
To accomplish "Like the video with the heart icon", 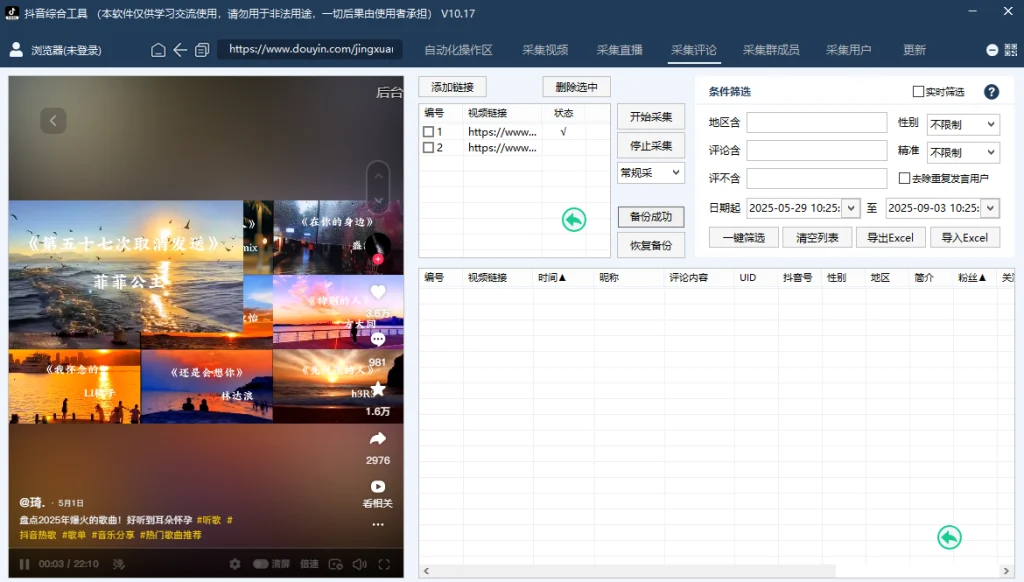I will 378,292.
